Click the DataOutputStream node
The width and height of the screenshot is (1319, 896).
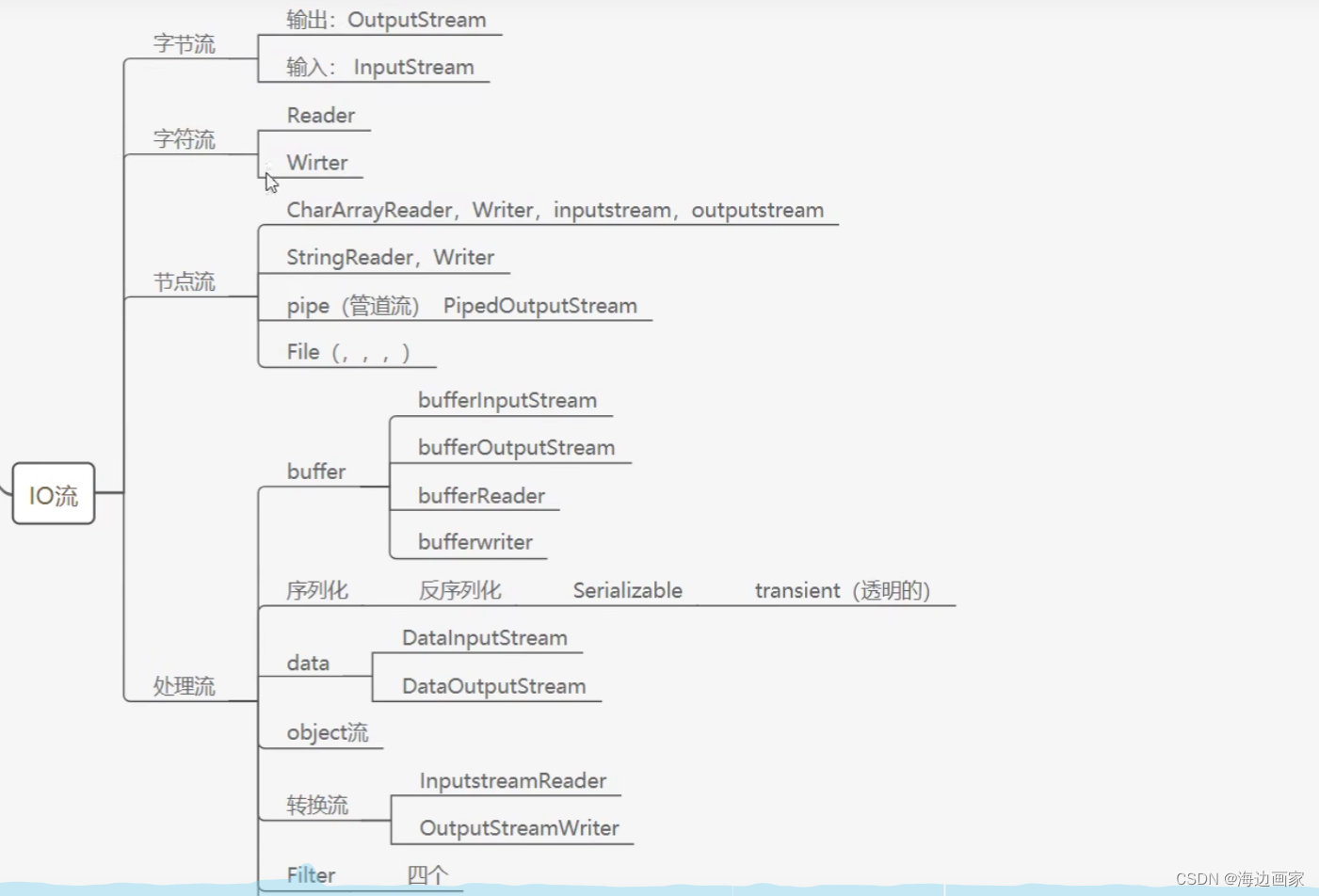click(494, 686)
